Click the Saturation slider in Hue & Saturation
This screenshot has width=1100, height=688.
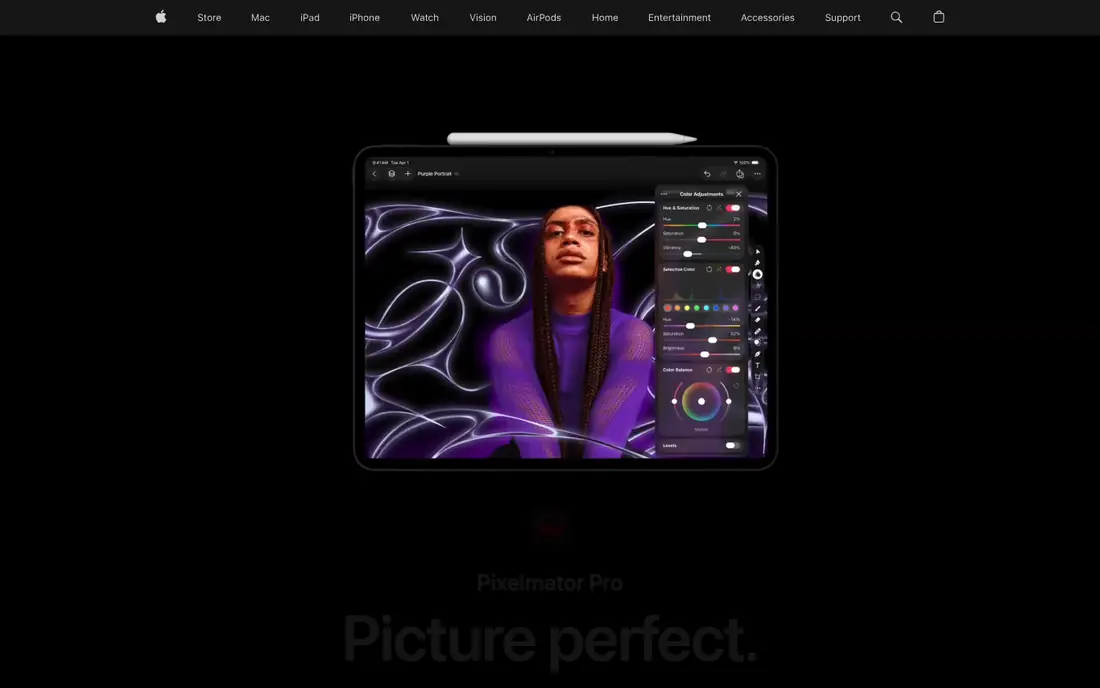[702, 239]
